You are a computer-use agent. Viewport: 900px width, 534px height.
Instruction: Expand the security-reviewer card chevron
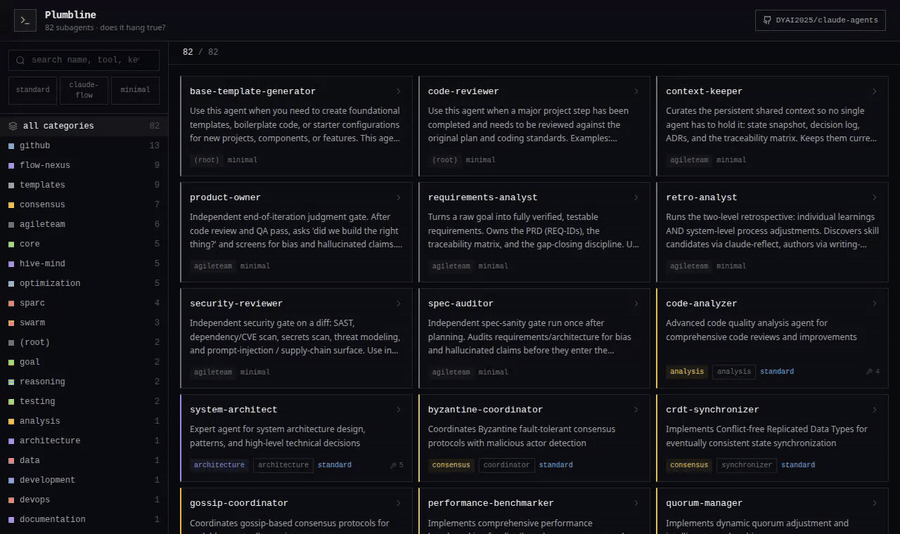398,304
